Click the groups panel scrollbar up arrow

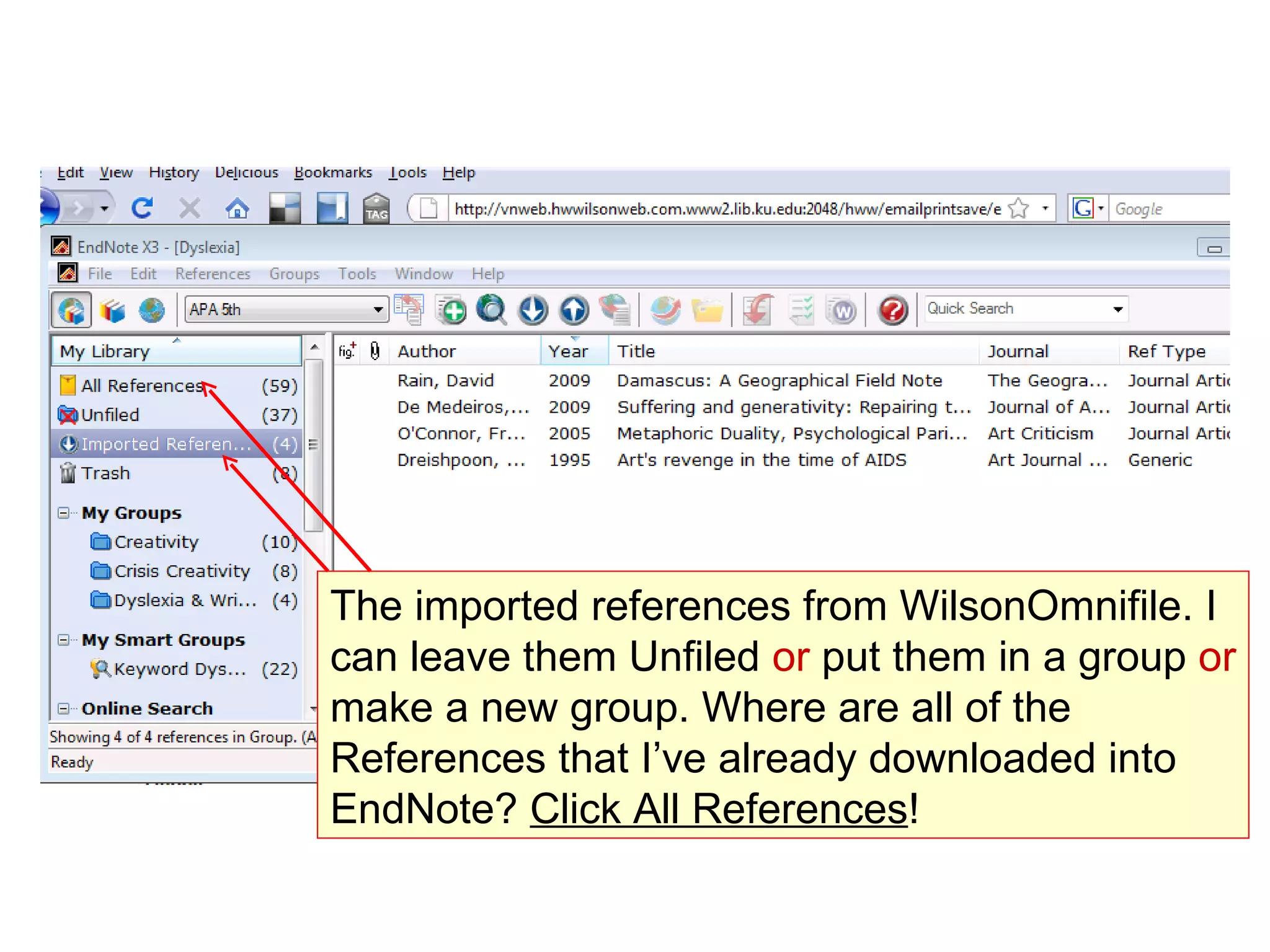(314, 348)
